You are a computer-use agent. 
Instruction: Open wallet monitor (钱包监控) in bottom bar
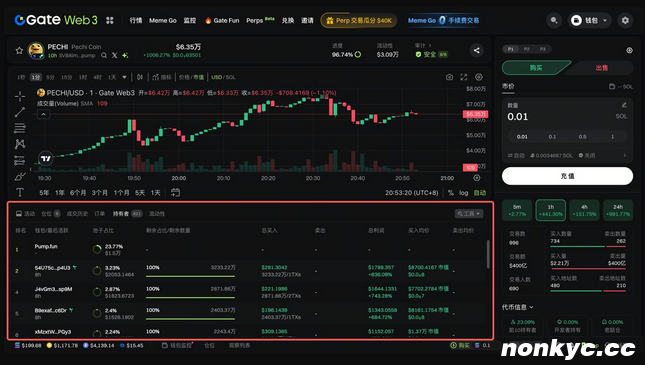click(x=177, y=345)
